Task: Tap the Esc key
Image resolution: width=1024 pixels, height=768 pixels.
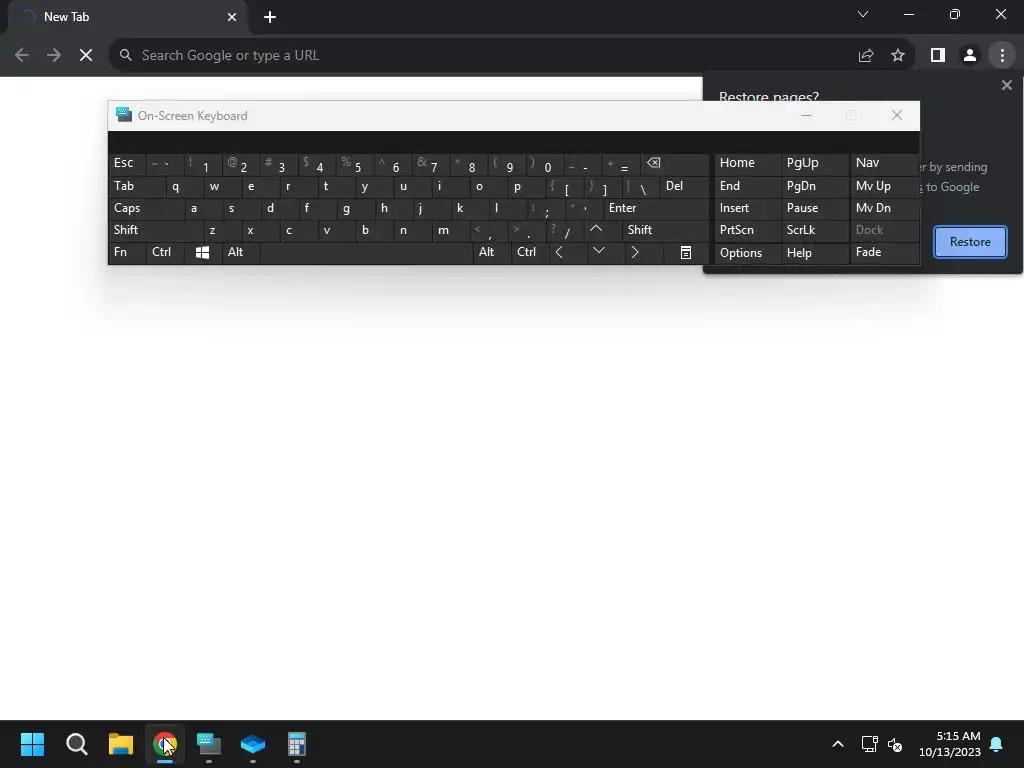Action: [x=127, y=163]
